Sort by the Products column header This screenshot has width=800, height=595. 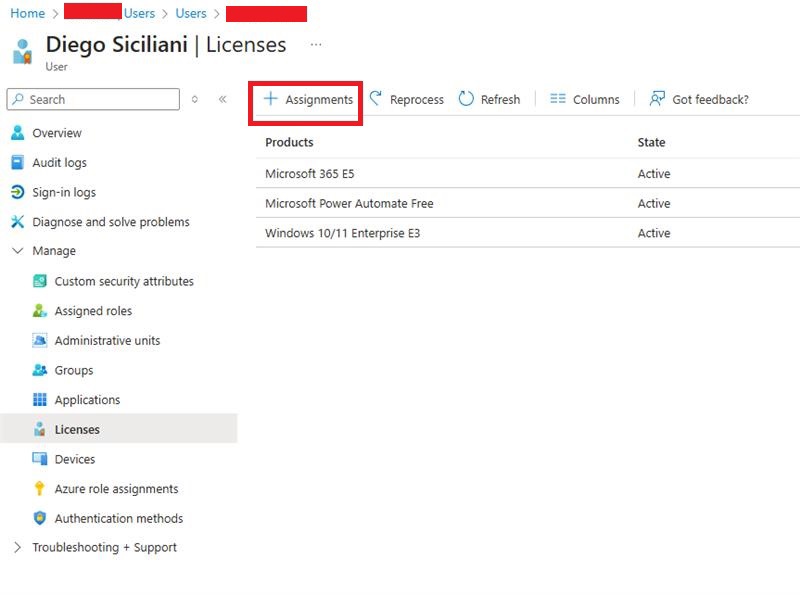tap(289, 142)
